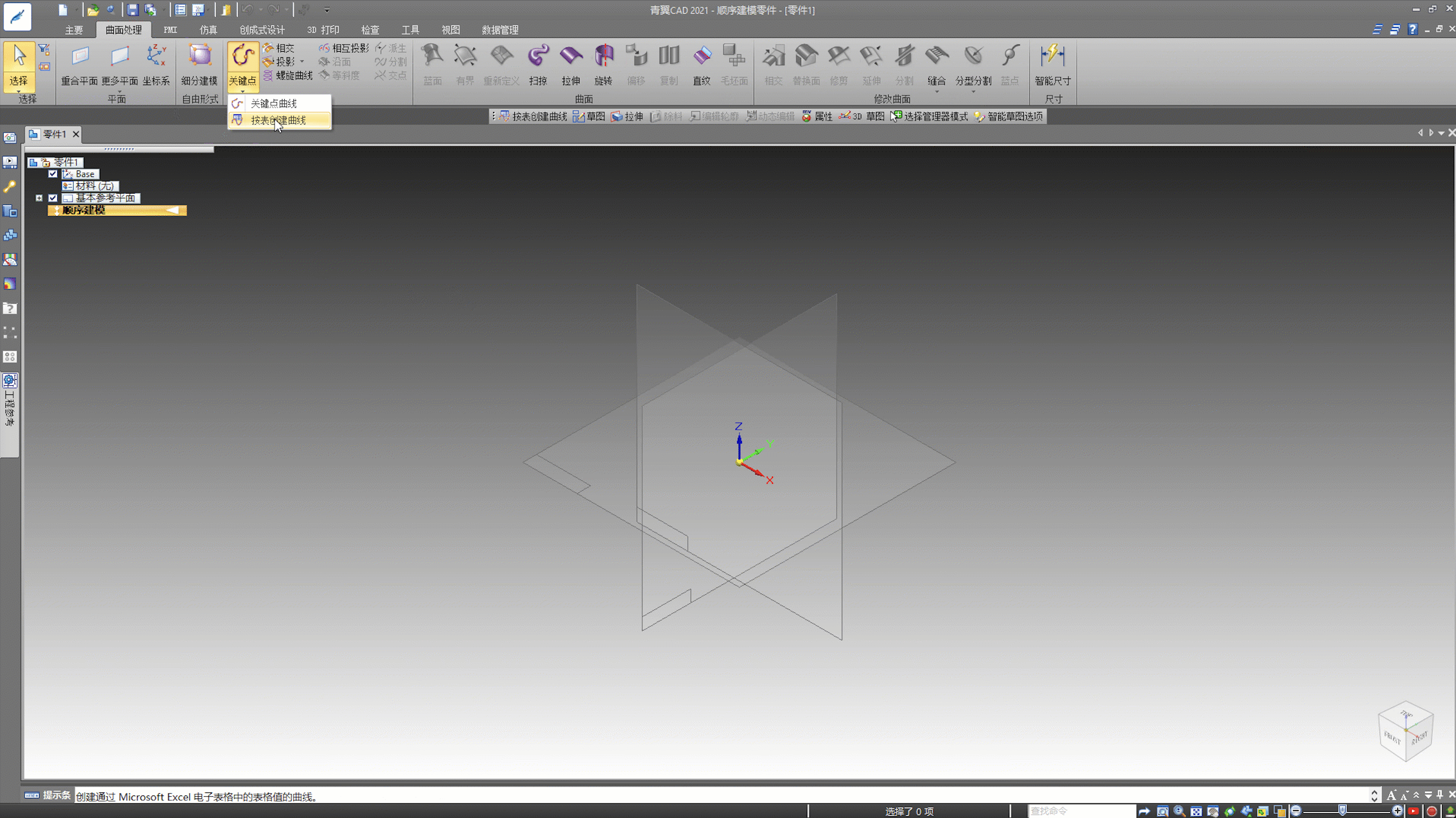This screenshot has height=818, width=1456.
Task: Click the 更多平面 more planes icon
Action: (119, 56)
